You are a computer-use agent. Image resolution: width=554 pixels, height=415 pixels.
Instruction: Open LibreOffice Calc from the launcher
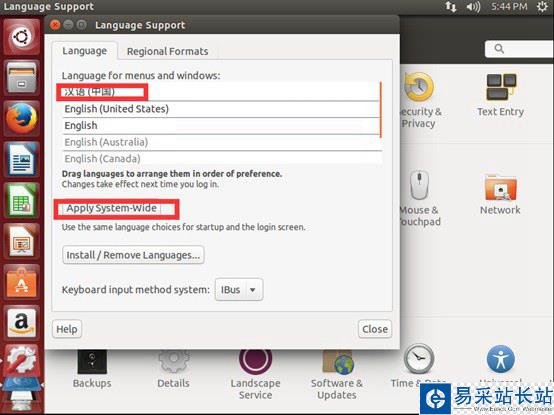pos(22,200)
